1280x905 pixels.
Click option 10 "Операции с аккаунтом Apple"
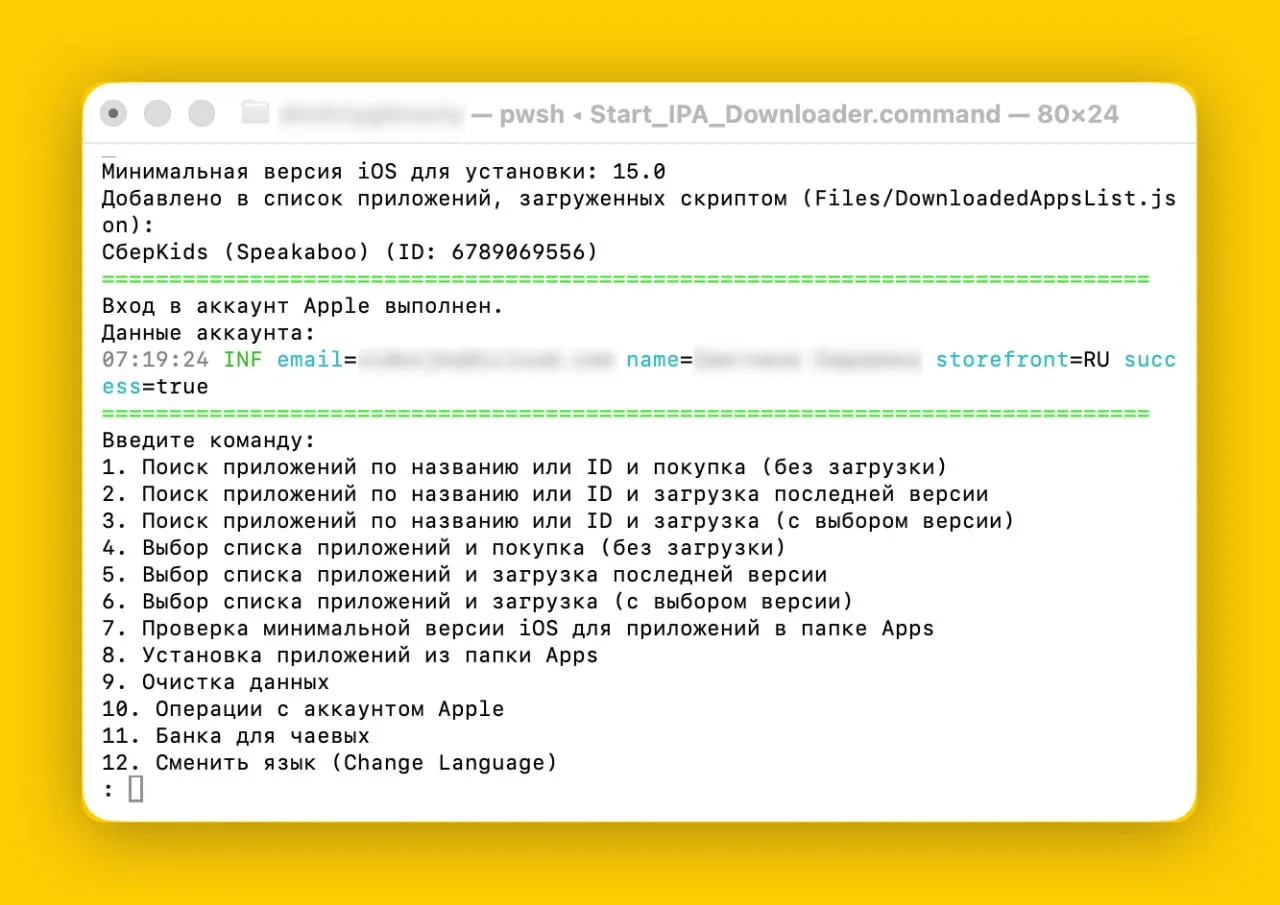coord(303,710)
